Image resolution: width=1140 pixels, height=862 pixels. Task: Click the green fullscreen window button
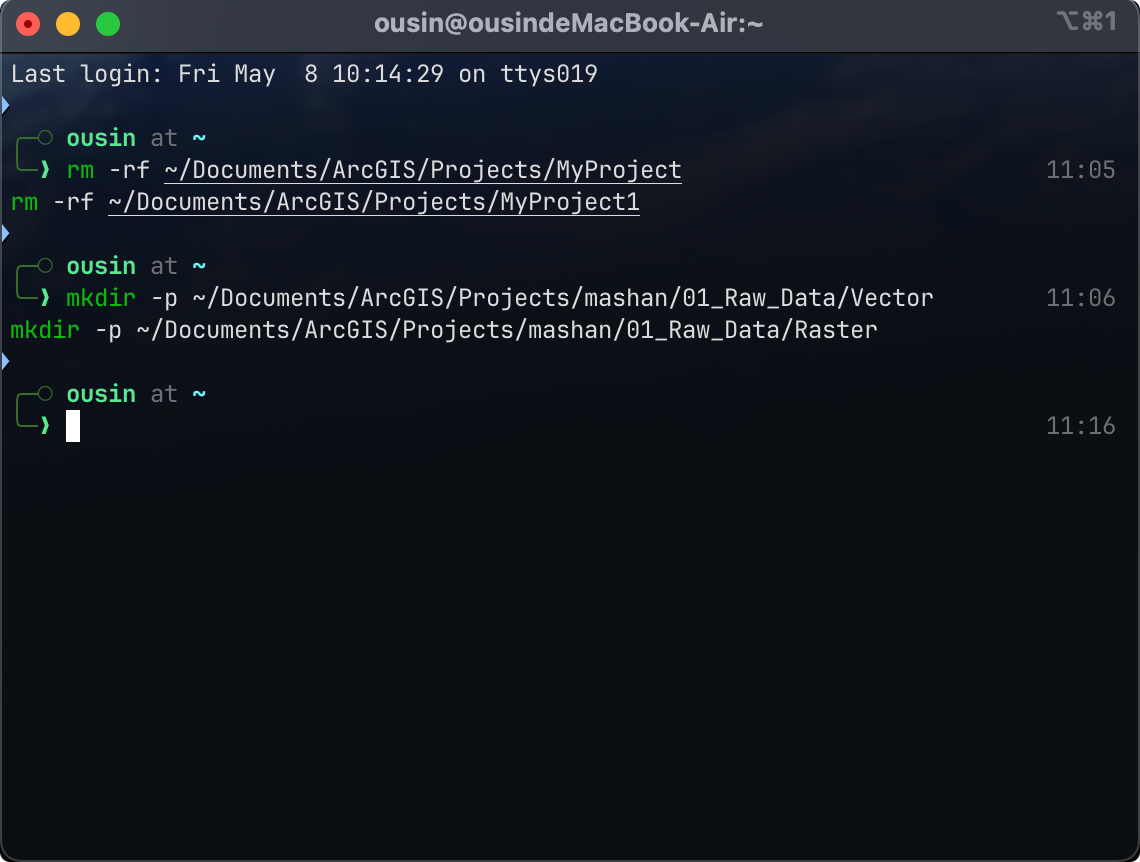[x=108, y=24]
